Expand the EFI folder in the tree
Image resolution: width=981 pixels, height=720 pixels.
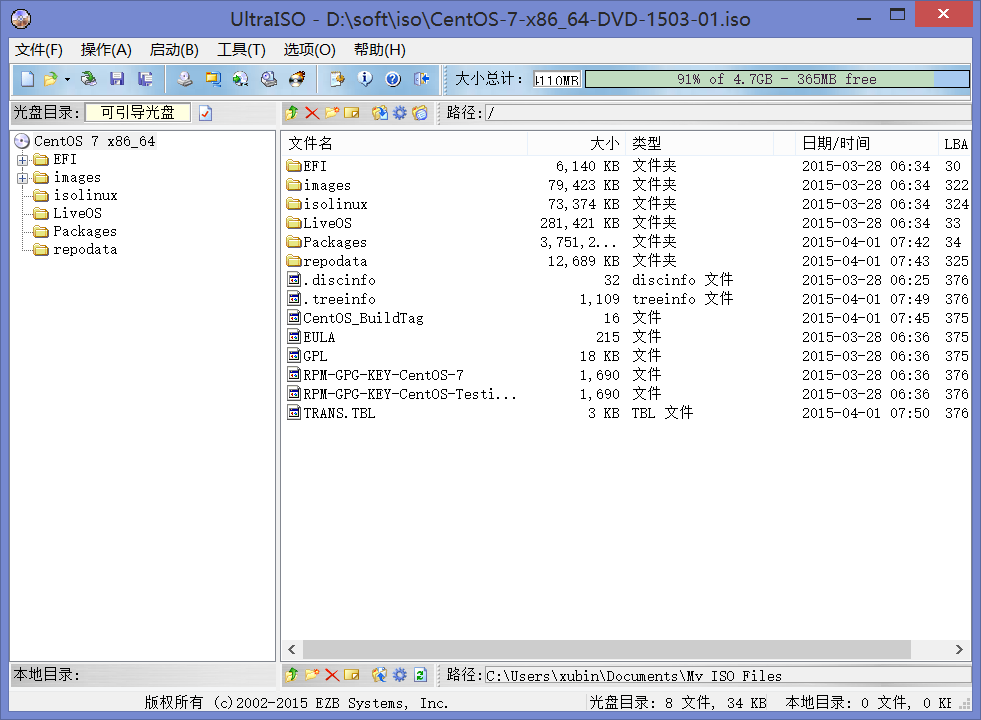[23, 160]
